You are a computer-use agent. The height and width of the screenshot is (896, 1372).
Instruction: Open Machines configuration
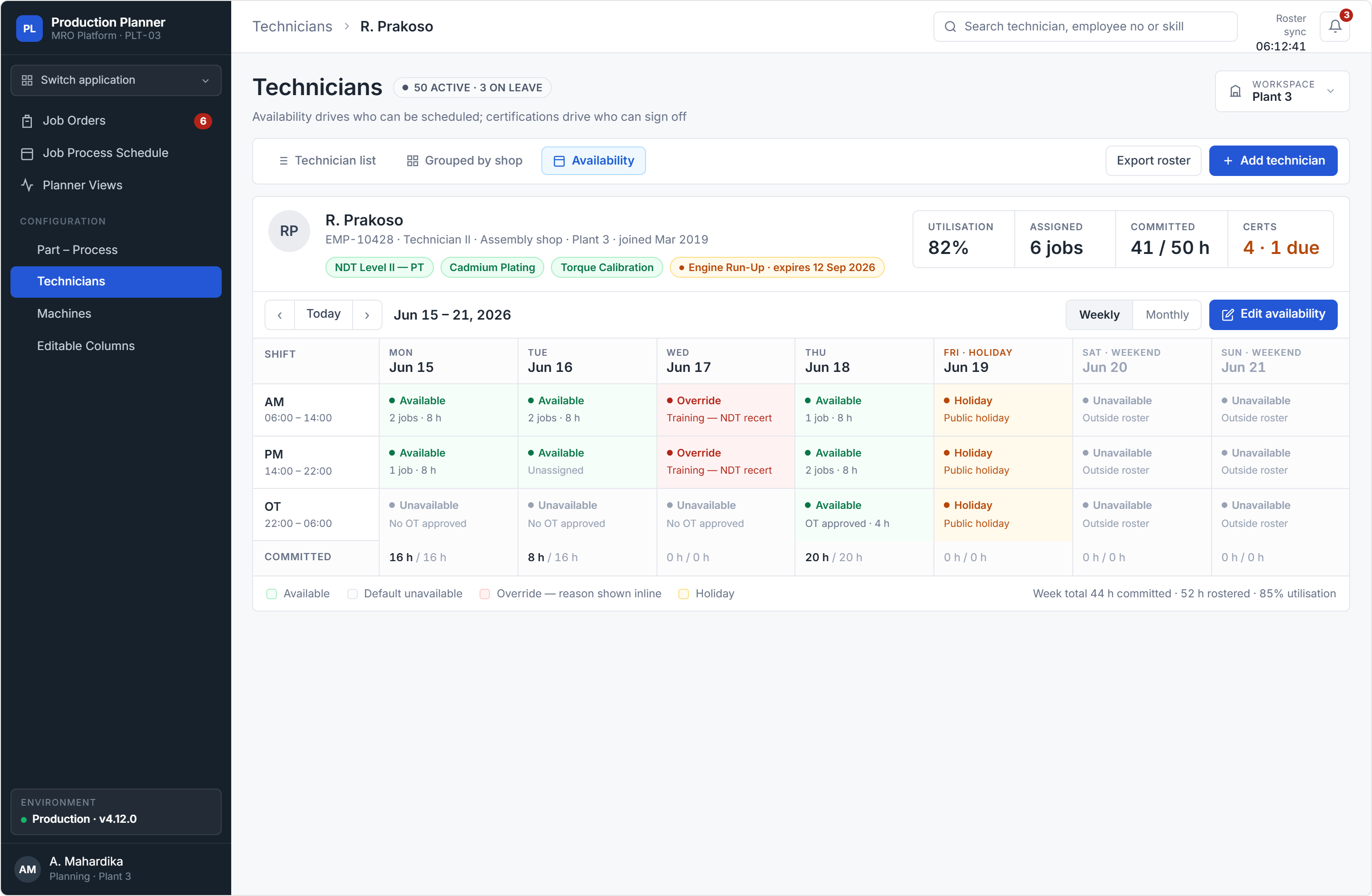pos(116,314)
